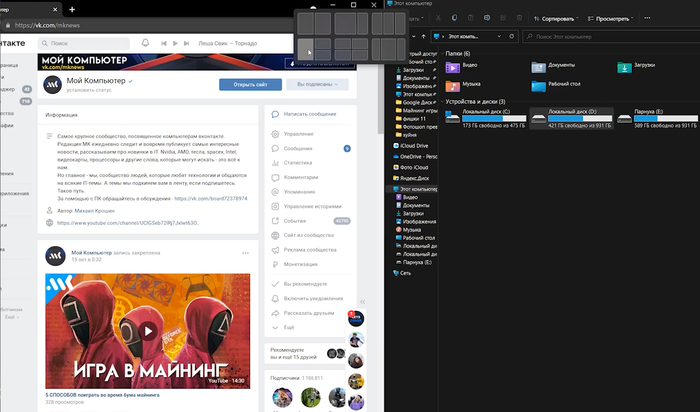Click Локальный диск (D:) usage bar
Viewport: 700px width, 412px height.
tap(580, 119)
